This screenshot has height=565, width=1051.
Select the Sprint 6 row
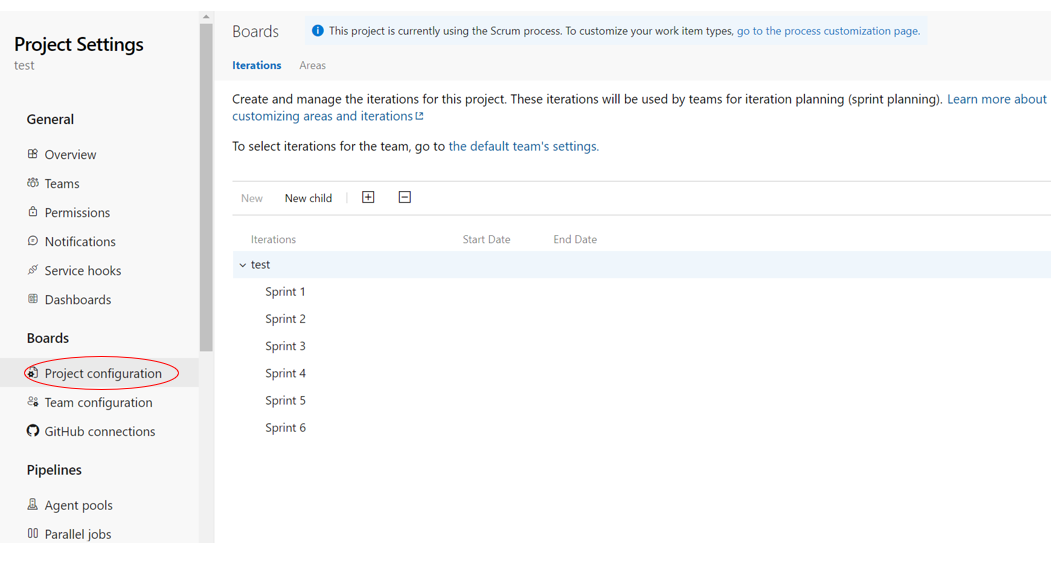pyautogui.click(x=641, y=428)
